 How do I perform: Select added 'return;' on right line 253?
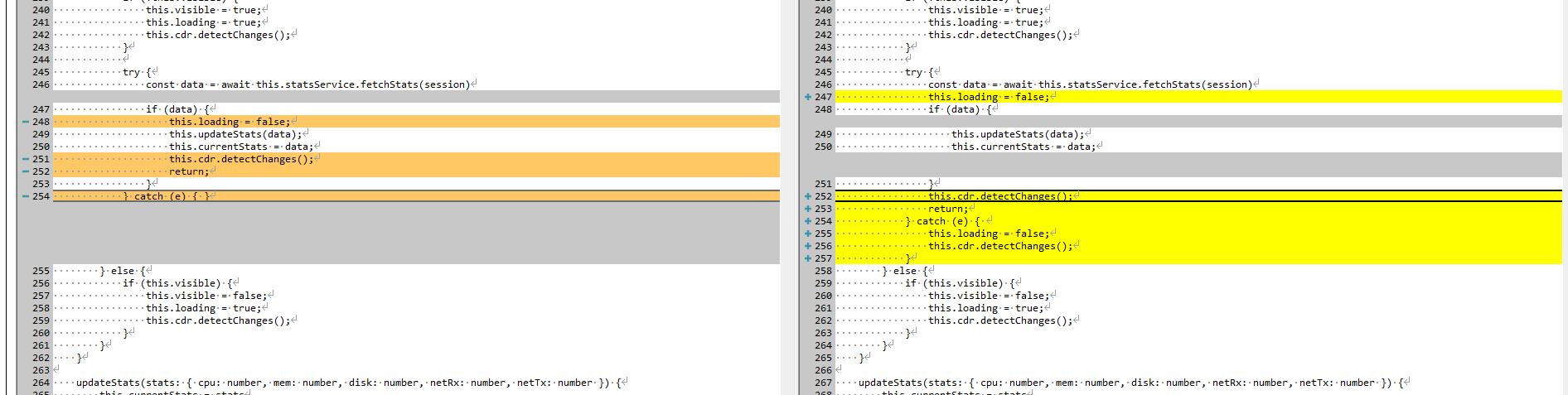pos(948,209)
